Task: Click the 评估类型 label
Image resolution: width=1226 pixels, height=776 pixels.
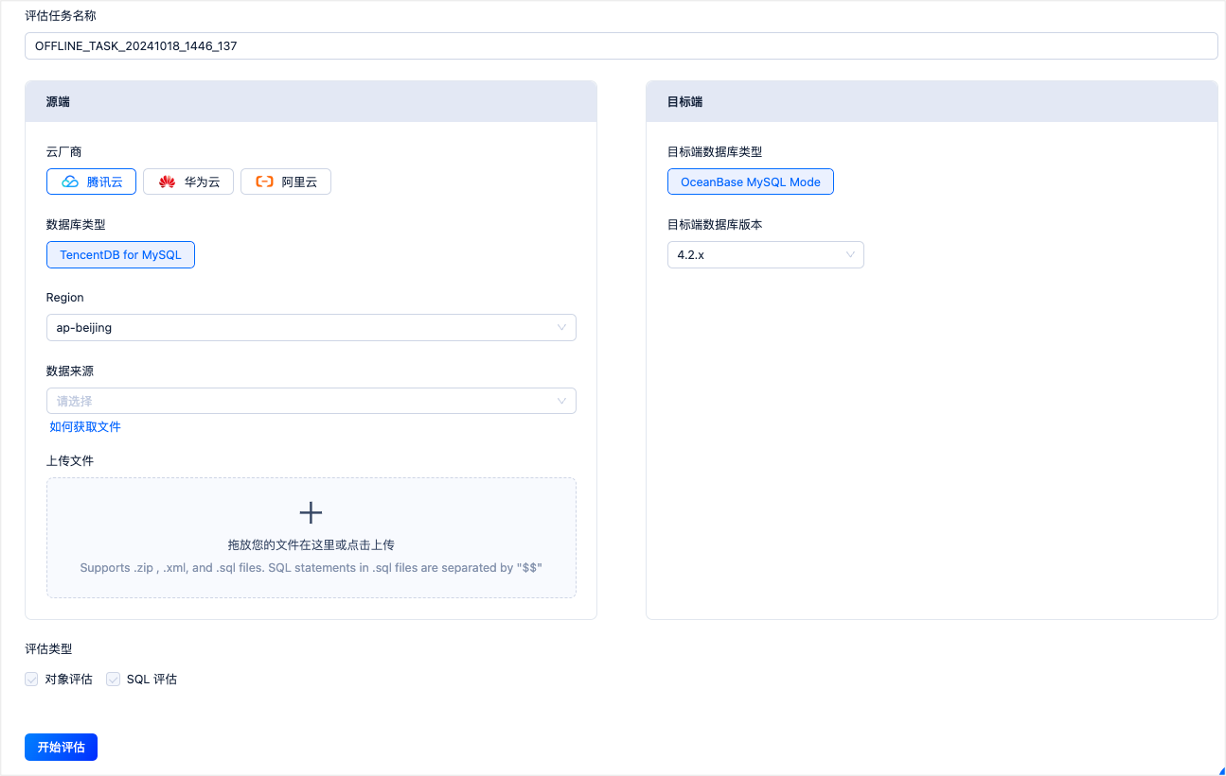Action: (x=49, y=649)
